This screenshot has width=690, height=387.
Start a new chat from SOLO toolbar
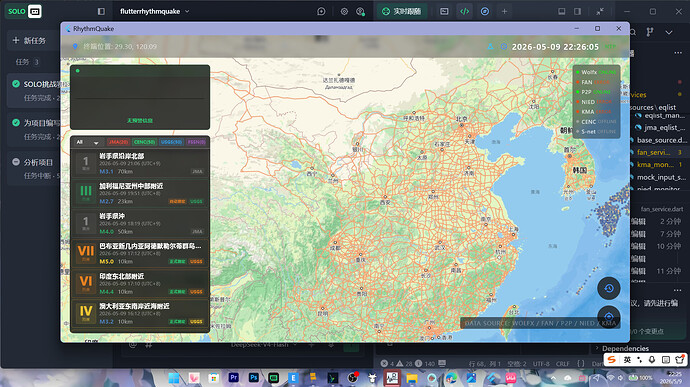pos(321,11)
